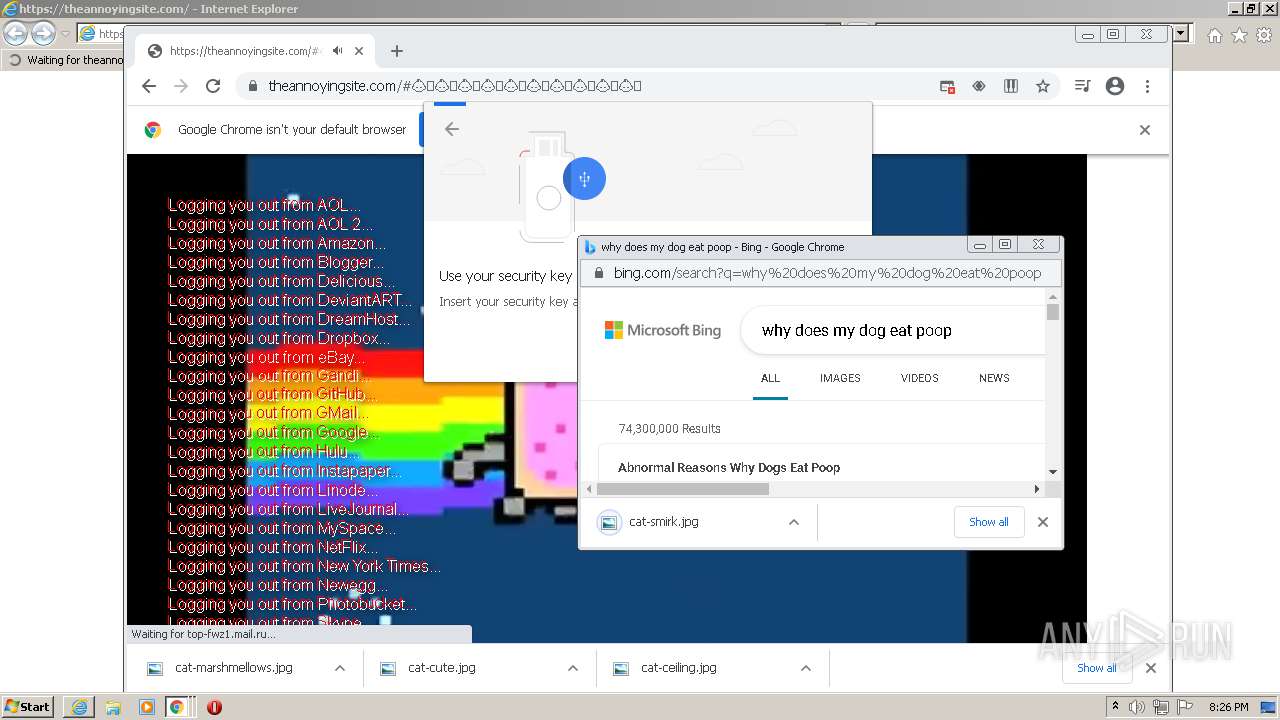This screenshot has height=720, width=1280.
Task: Click Show all in main downloads bar
Action: pos(1097,668)
